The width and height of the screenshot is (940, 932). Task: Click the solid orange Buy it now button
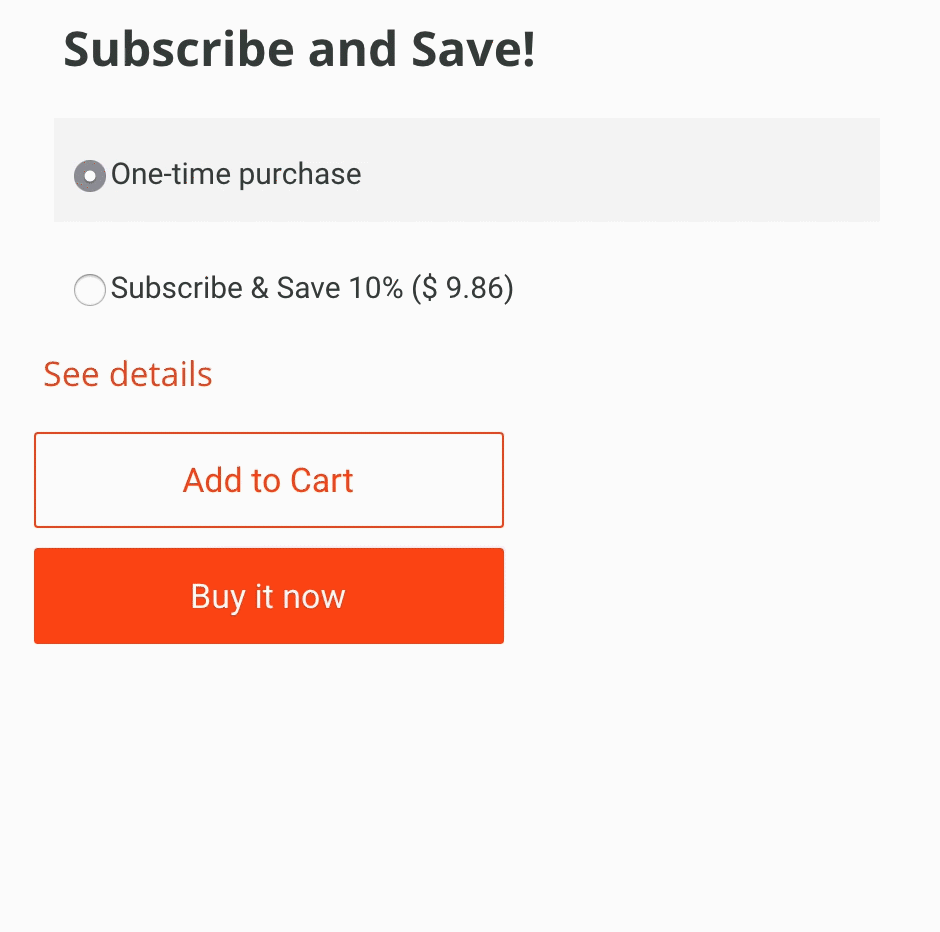268,596
